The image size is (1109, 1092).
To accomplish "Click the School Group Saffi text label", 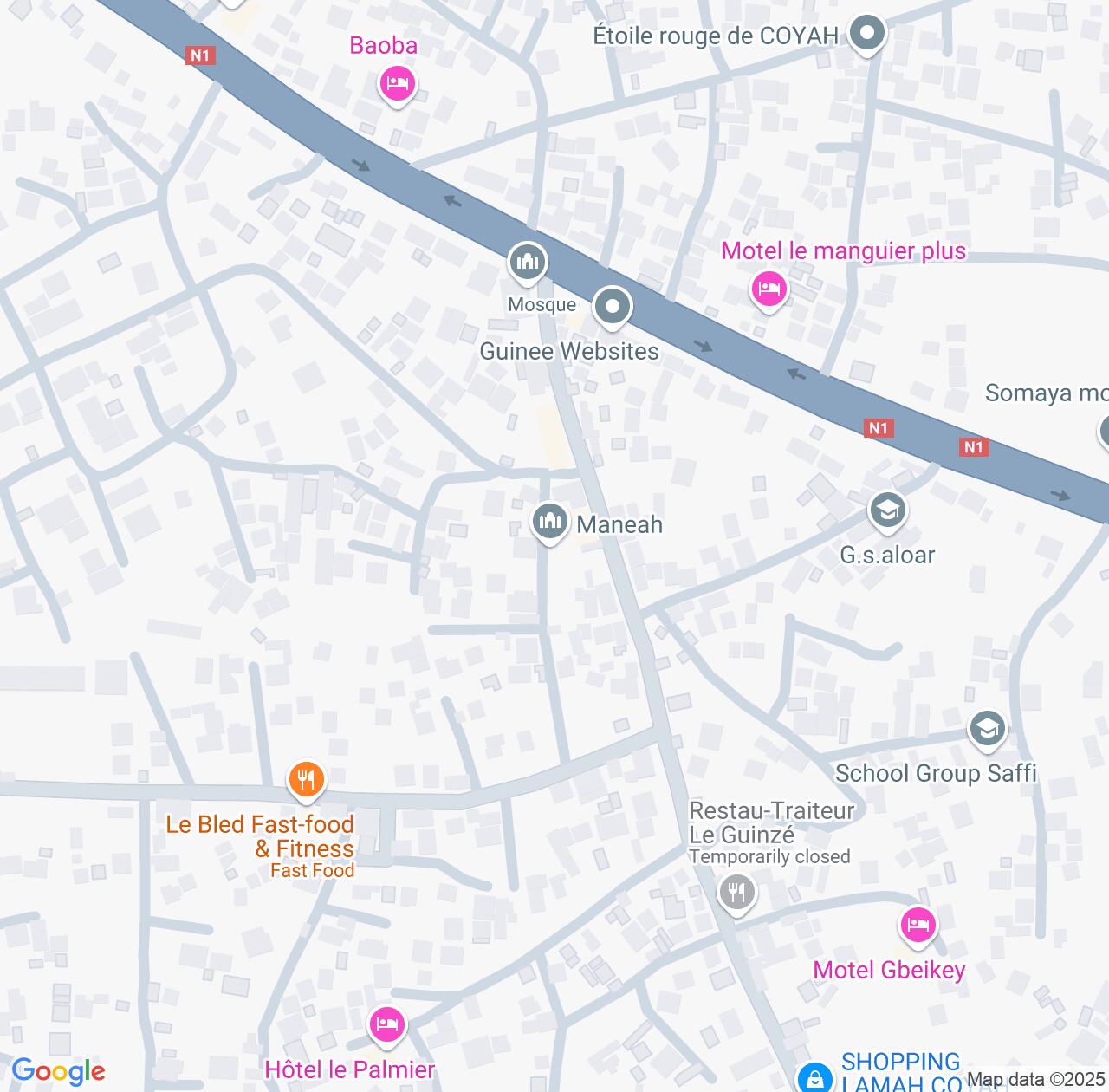I will tap(936, 773).
